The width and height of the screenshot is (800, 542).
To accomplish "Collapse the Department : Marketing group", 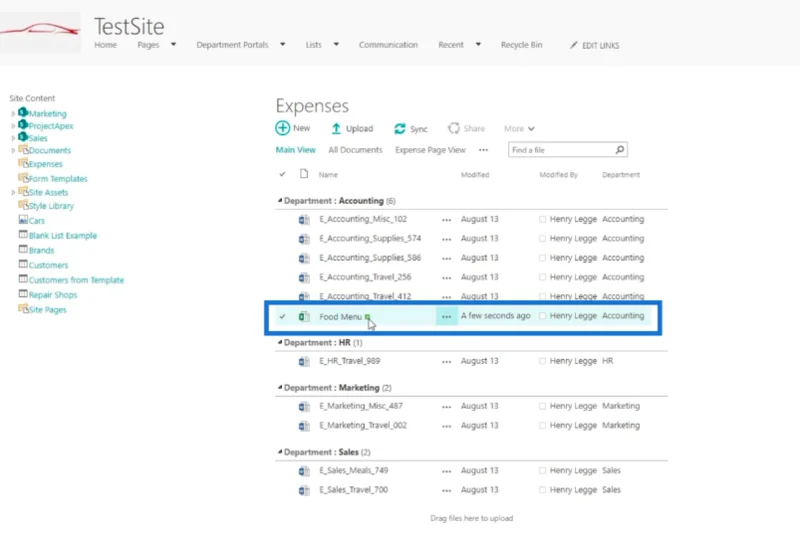I will coord(280,387).
